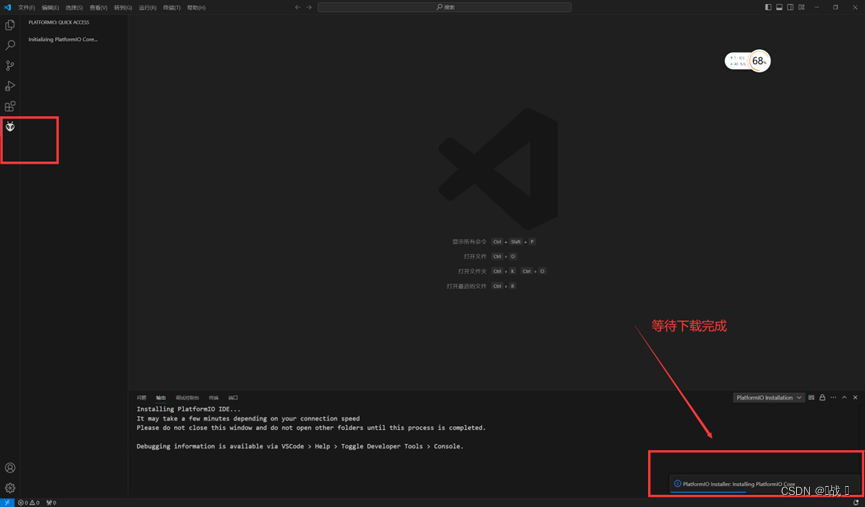Click the remote window status bar button
Screen dimensions: 865x507
point(7,503)
